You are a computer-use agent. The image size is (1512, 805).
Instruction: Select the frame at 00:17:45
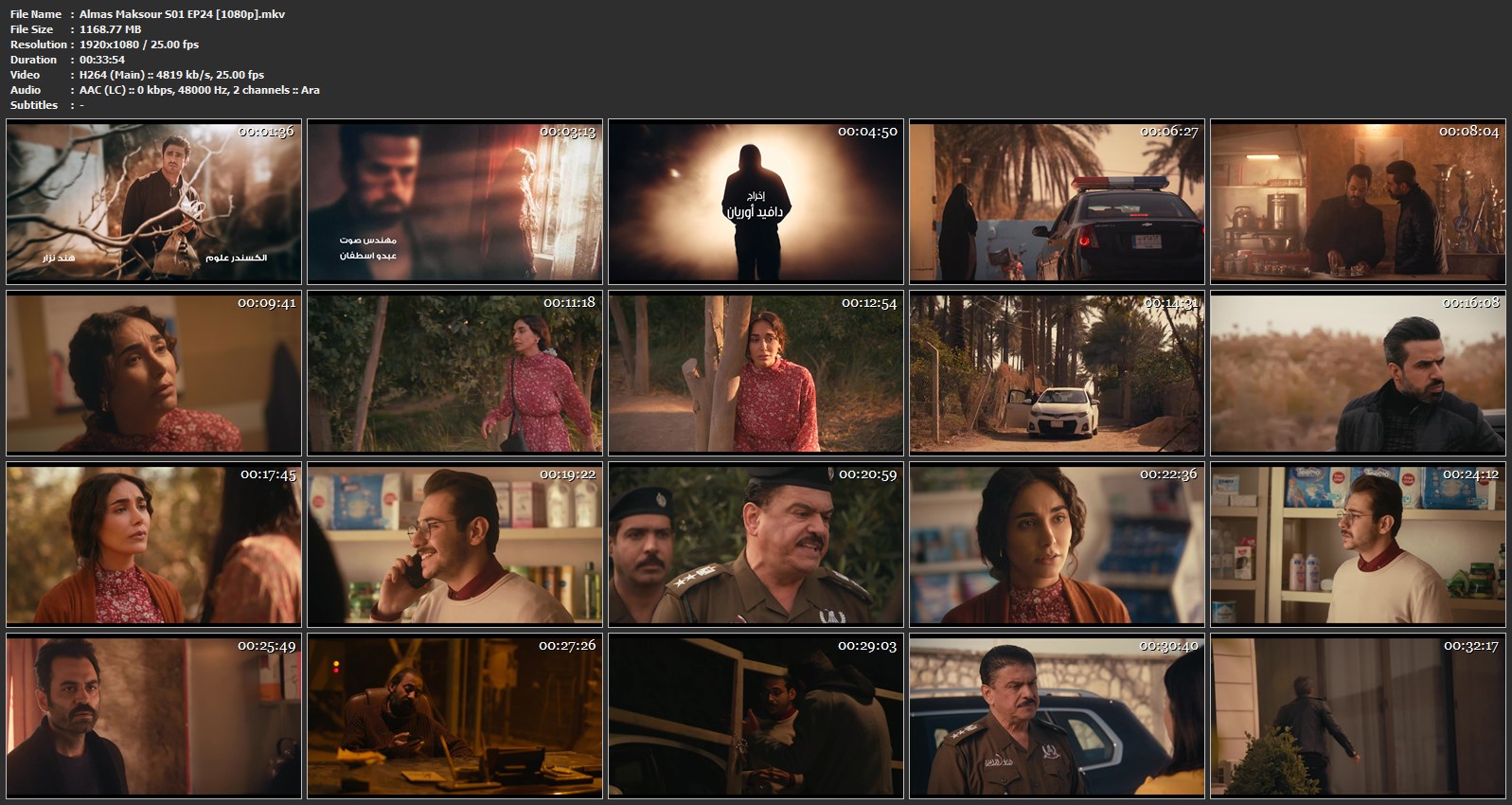(153, 545)
